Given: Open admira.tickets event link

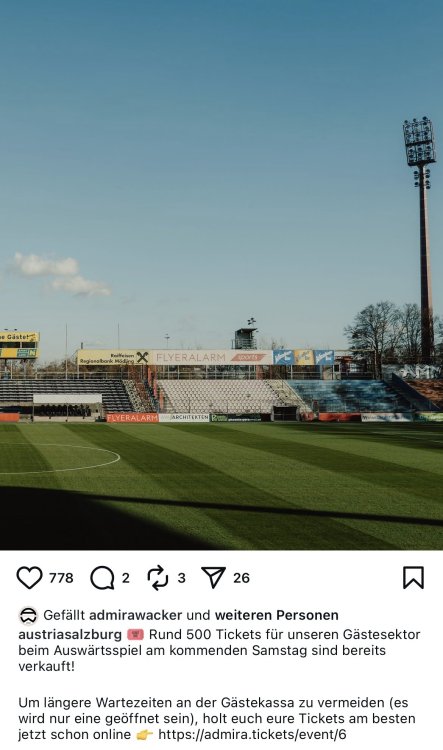Looking at the screenshot, I should point(252,735).
